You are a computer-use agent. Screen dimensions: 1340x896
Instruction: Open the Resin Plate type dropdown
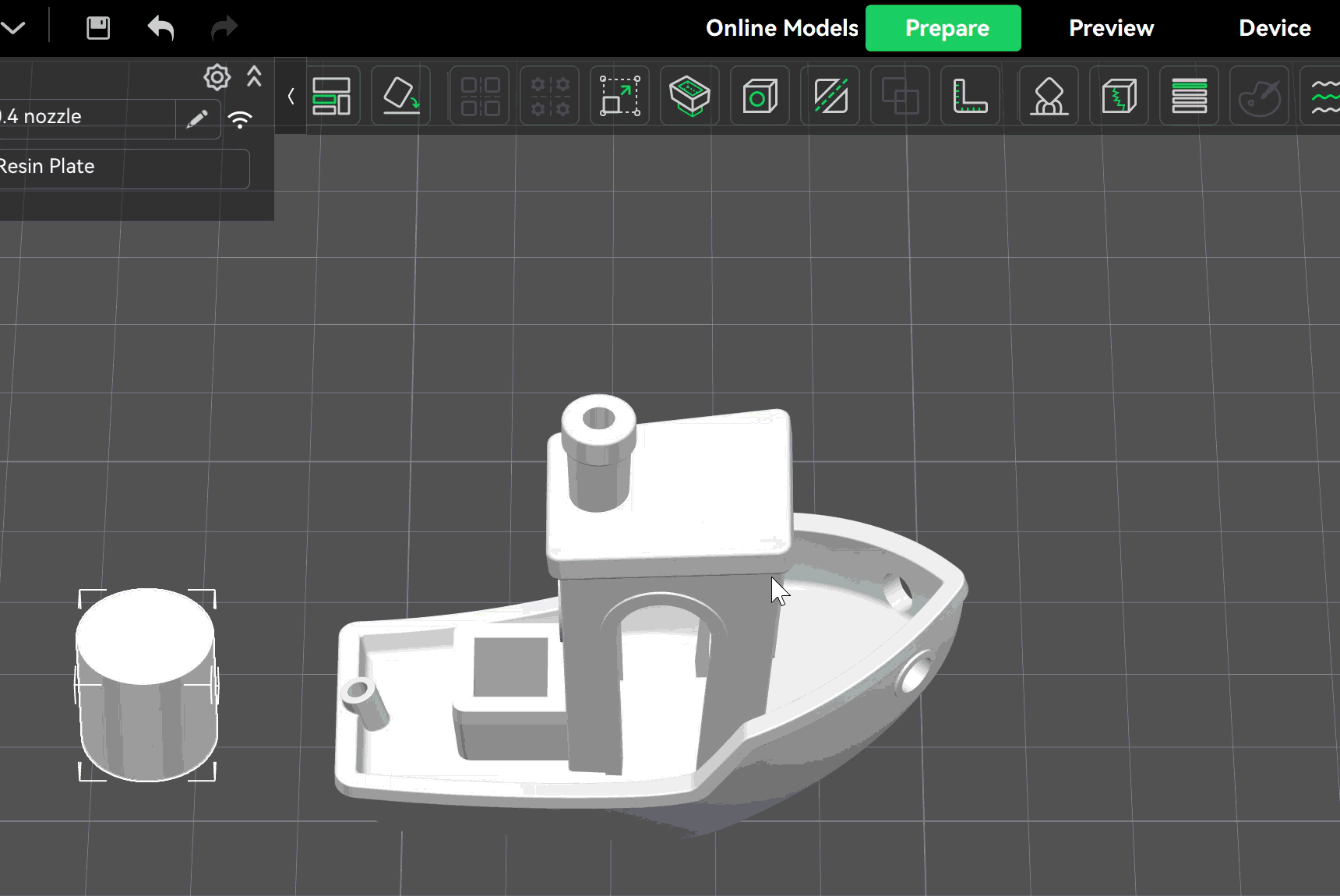pos(125,168)
